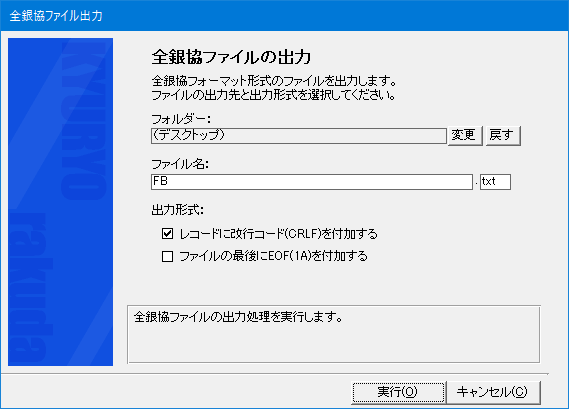
Task: Click the 出力形式: section label
Action: pos(177,210)
